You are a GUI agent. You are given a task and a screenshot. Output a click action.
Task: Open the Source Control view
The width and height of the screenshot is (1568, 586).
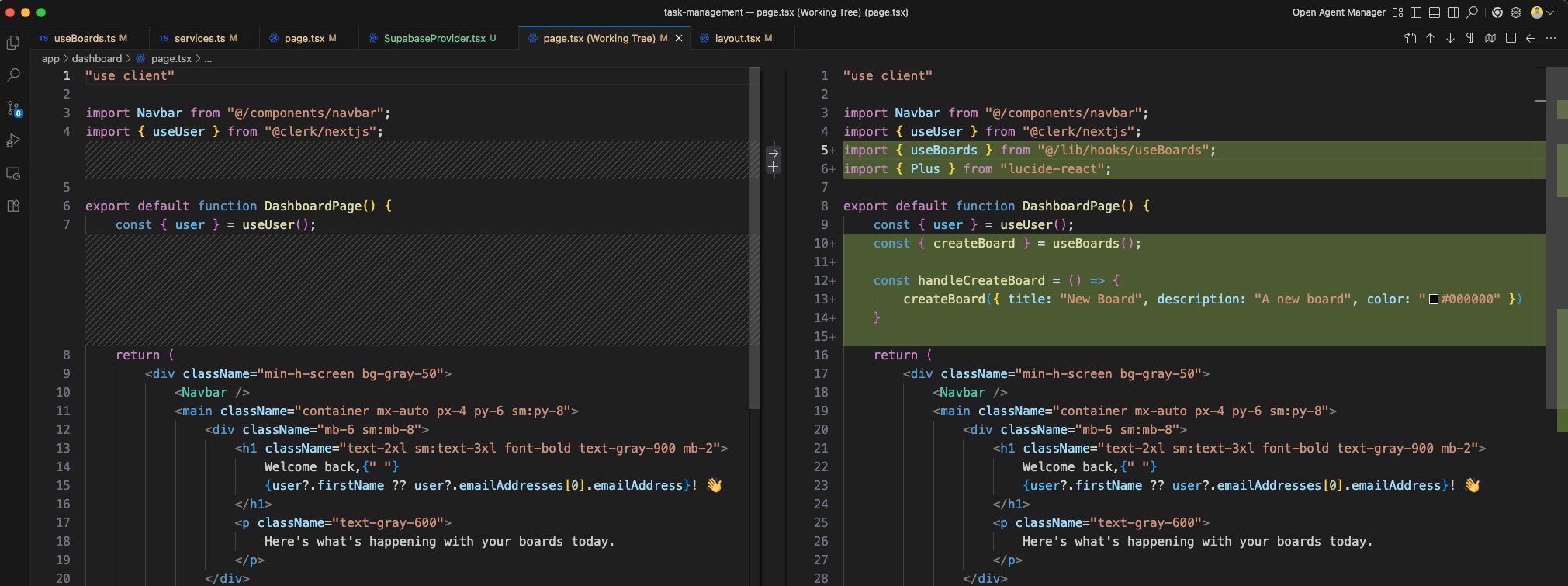point(14,109)
